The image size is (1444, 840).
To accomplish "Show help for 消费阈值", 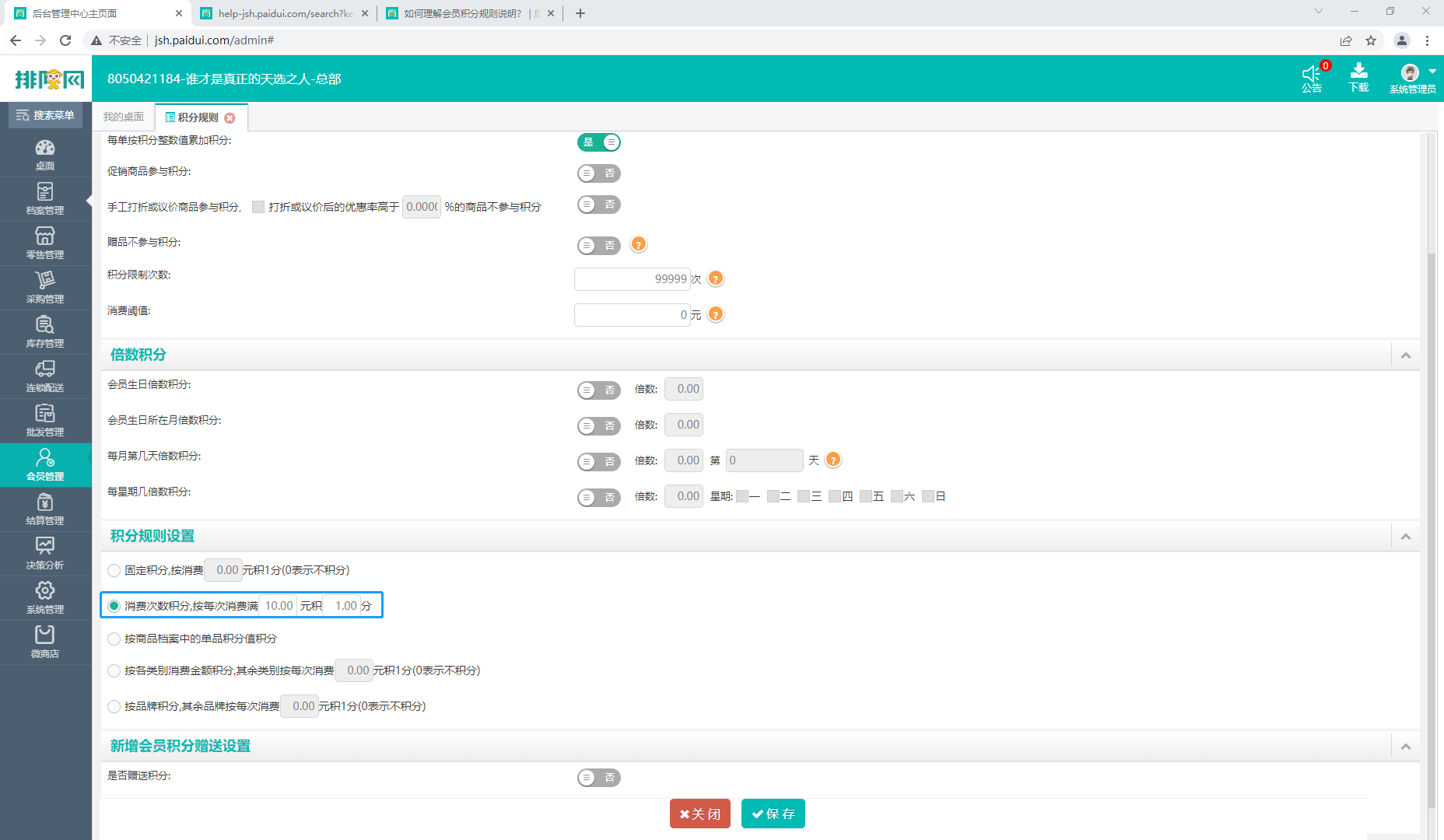I will click(716, 314).
